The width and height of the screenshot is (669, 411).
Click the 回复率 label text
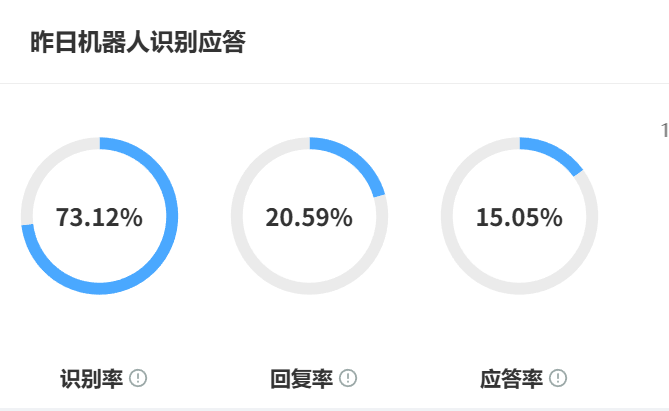click(x=301, y=379)
